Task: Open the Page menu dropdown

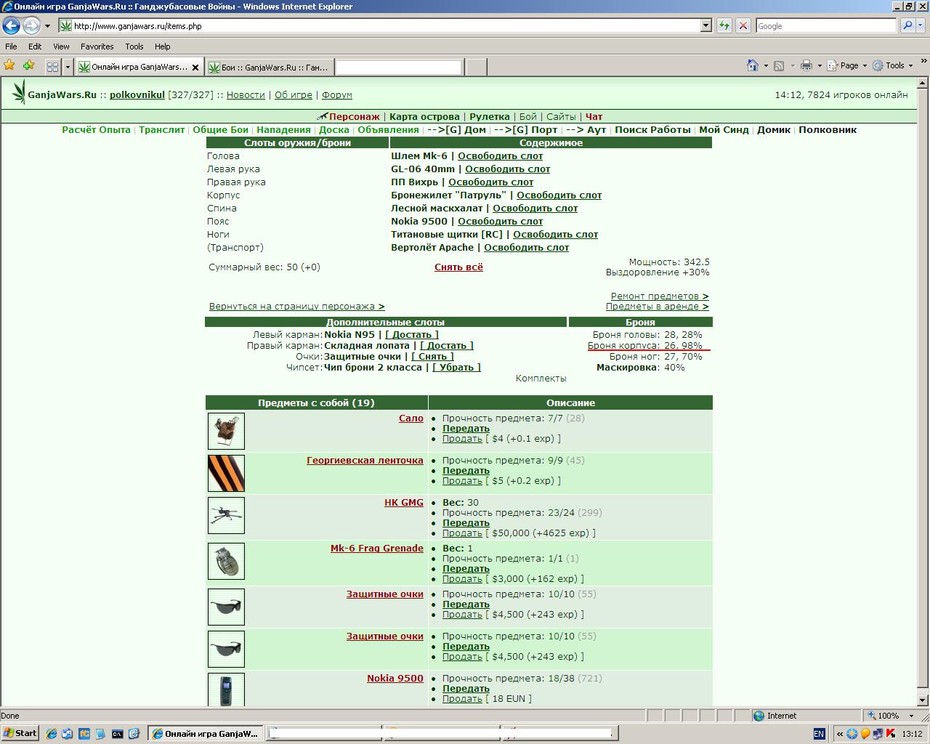Action: [x=847, y=66]
